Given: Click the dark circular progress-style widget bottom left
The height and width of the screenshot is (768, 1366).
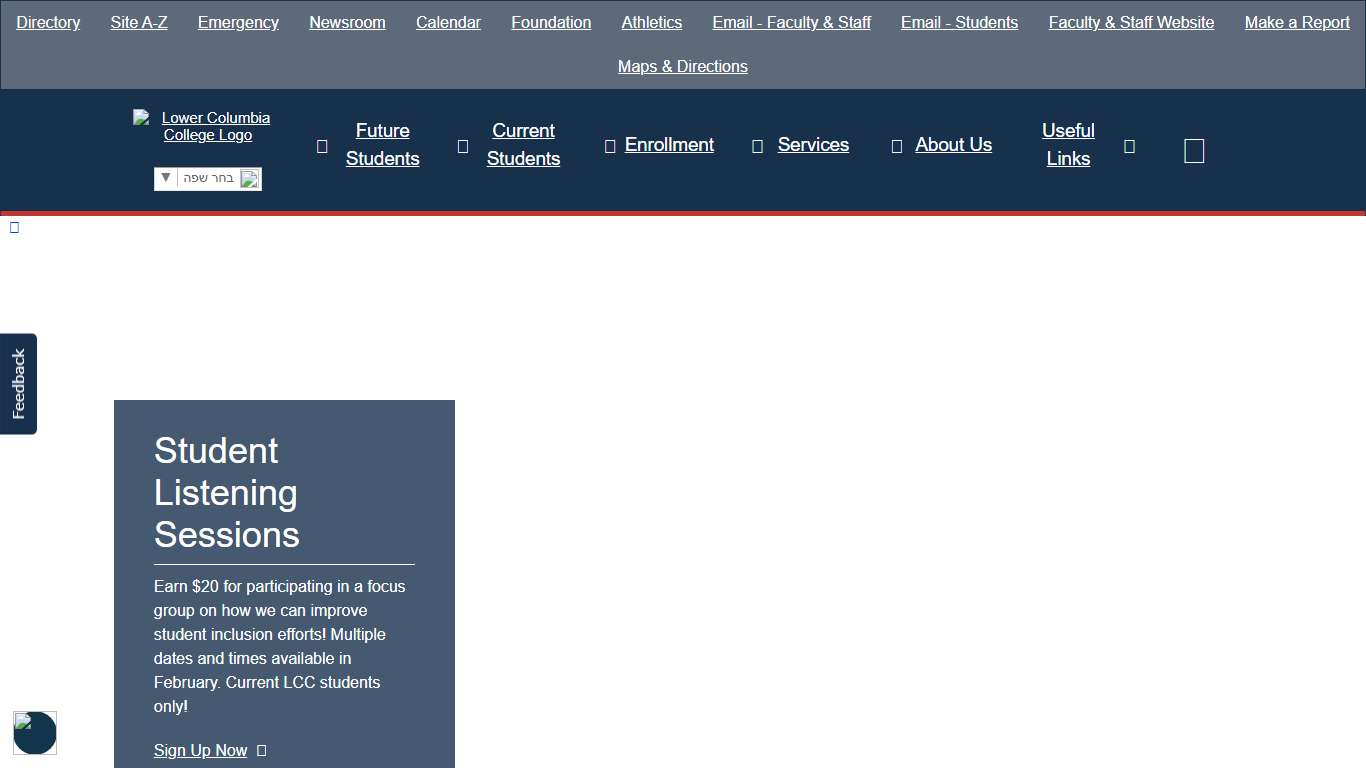Looking at the screenshot, I should [35, 733].
